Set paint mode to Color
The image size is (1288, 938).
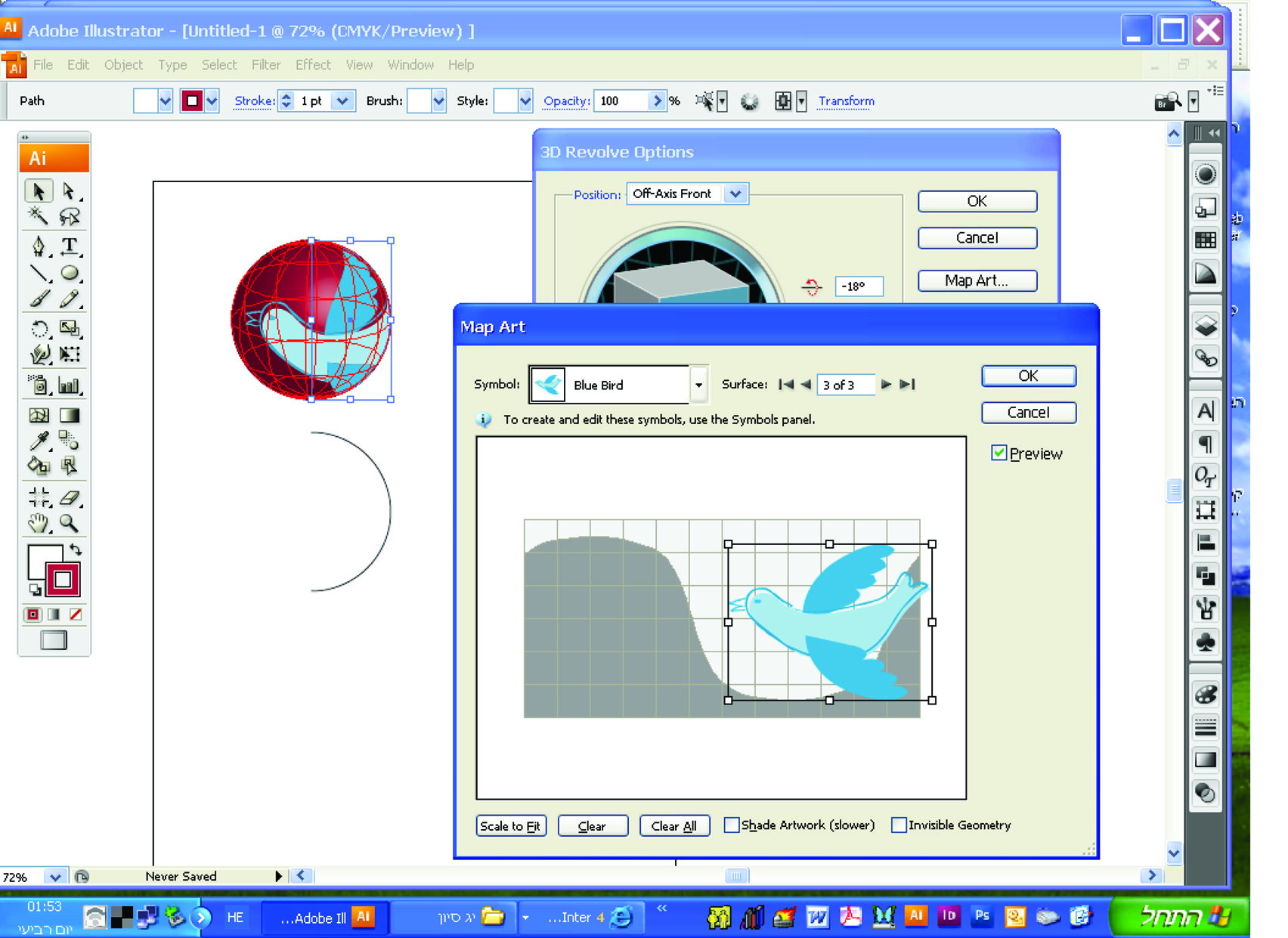(33, 614)
